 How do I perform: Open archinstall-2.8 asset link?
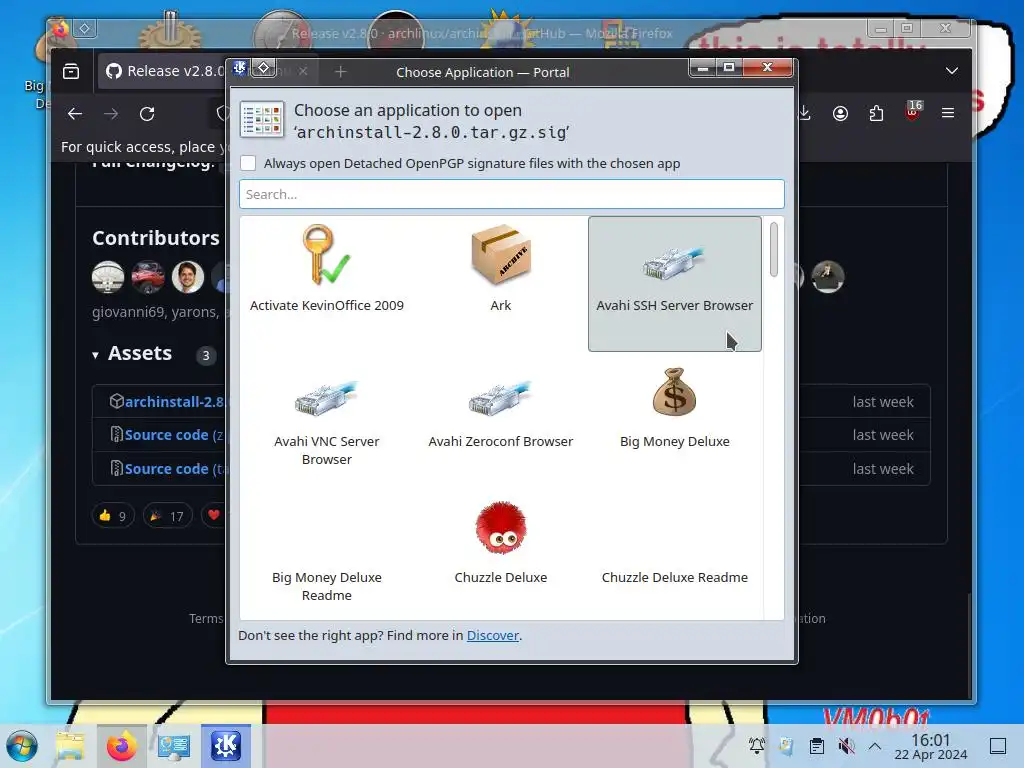click(x=174, y=402)
